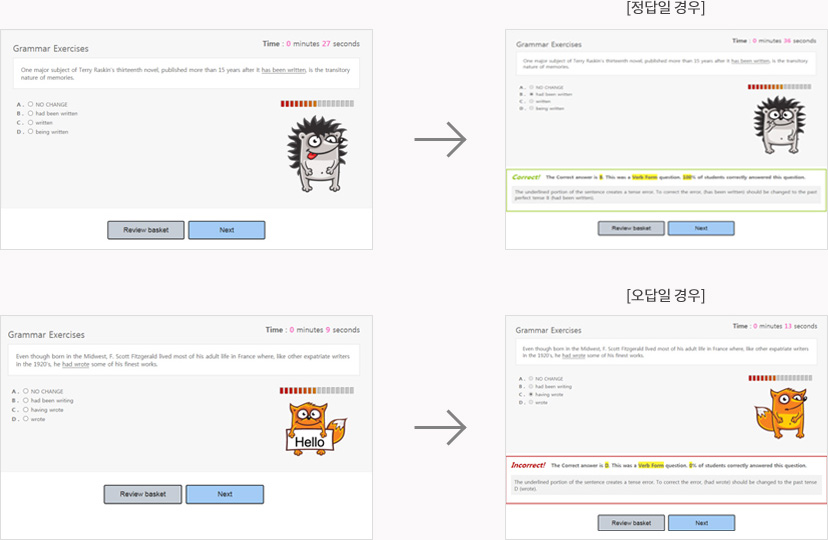Image resolution: width=828 pixels, height=540 pixels.
Task: Click the right arrow between the hedgehog panels
Action: pos(440,139)
